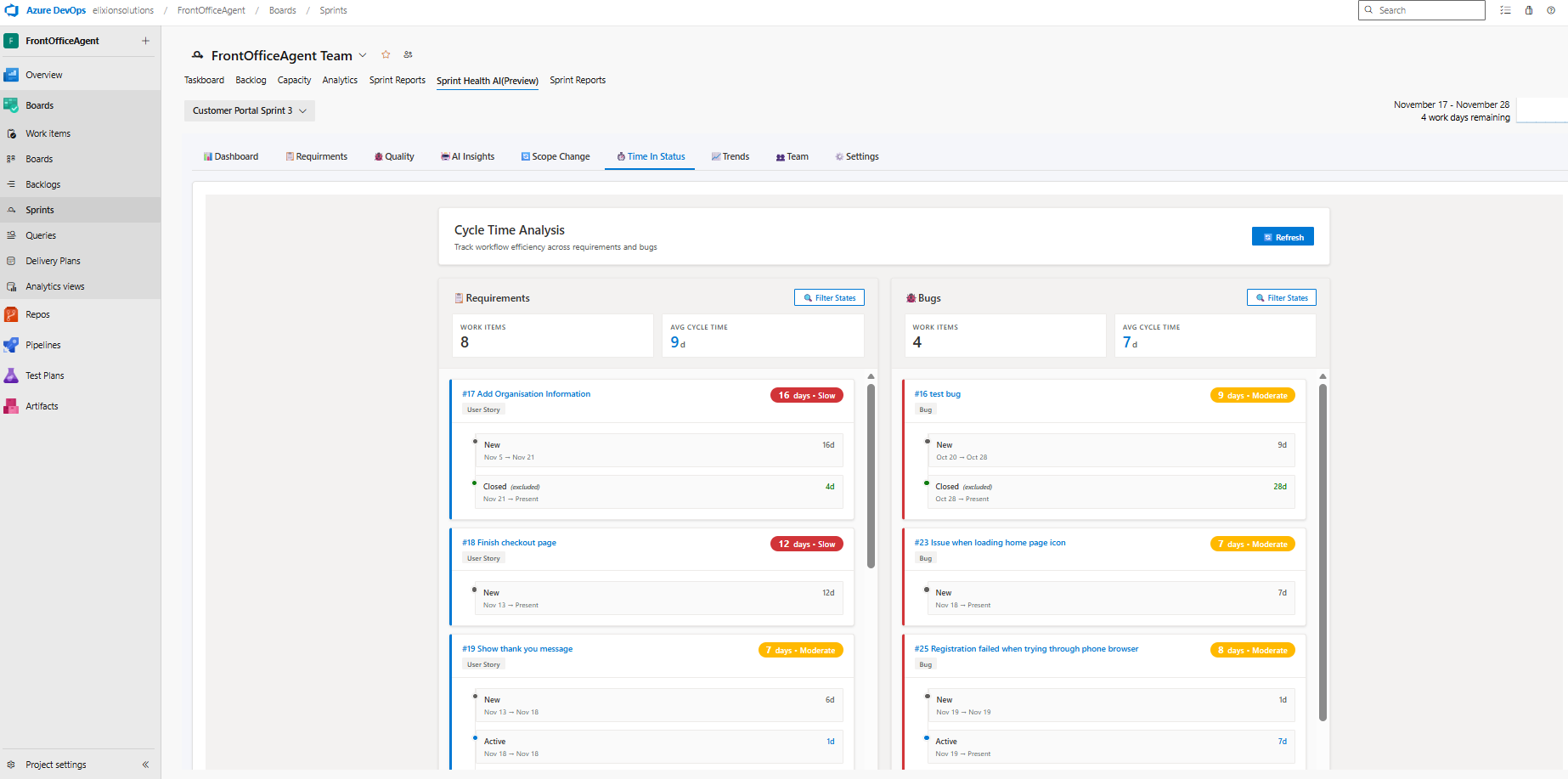Viewport: 1568px width, 779px height.
Task: Open work item #17 Add Organisation Information
Action: pos(526,394)
